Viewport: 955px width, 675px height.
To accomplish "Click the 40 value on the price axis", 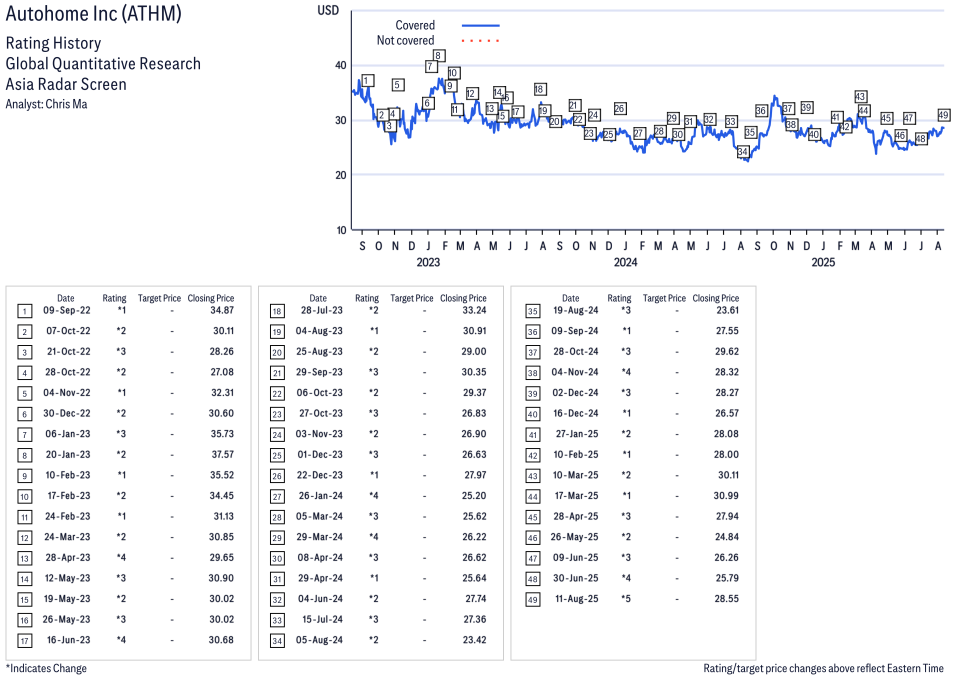I will [x=340, y=65].
